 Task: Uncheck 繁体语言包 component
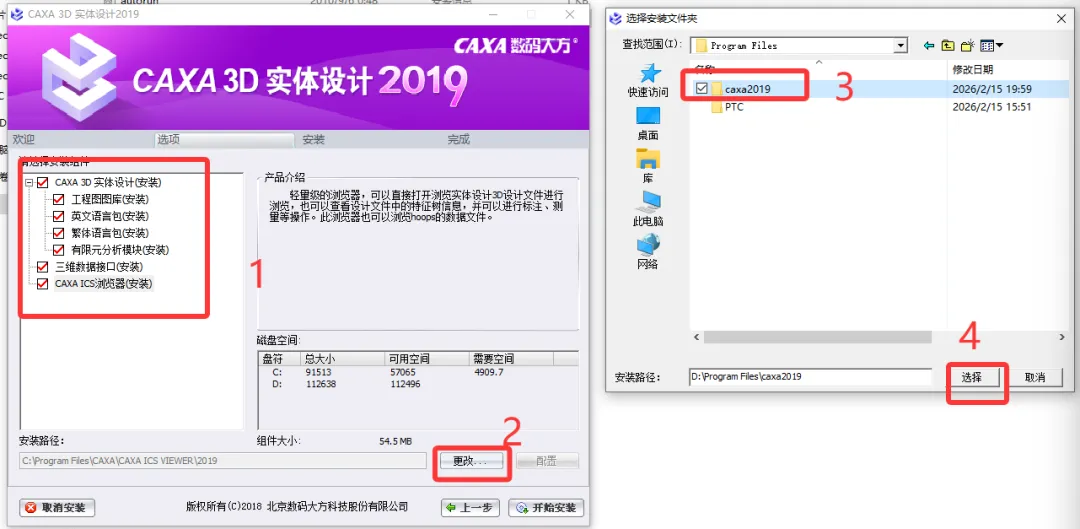click(x=59, y=233)
